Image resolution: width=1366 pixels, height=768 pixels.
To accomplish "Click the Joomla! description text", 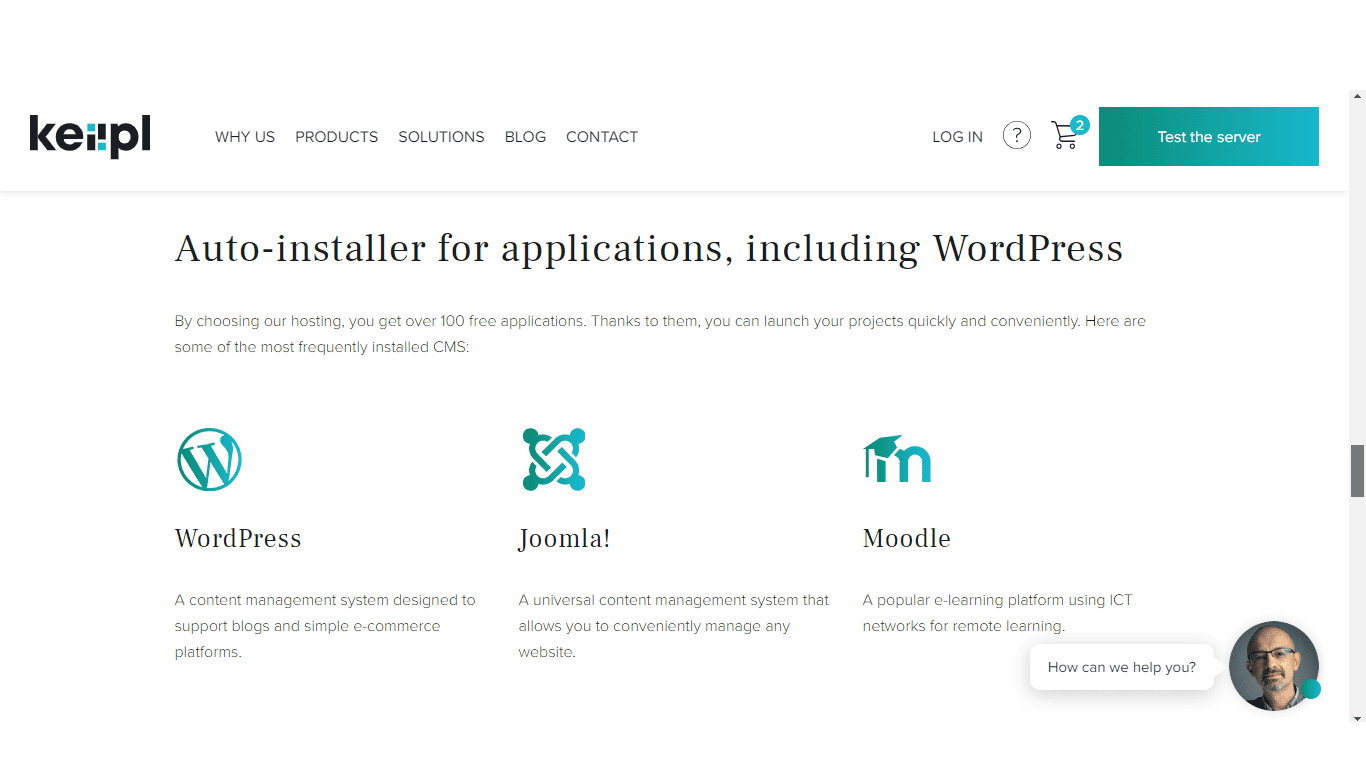I will [674, 626].
